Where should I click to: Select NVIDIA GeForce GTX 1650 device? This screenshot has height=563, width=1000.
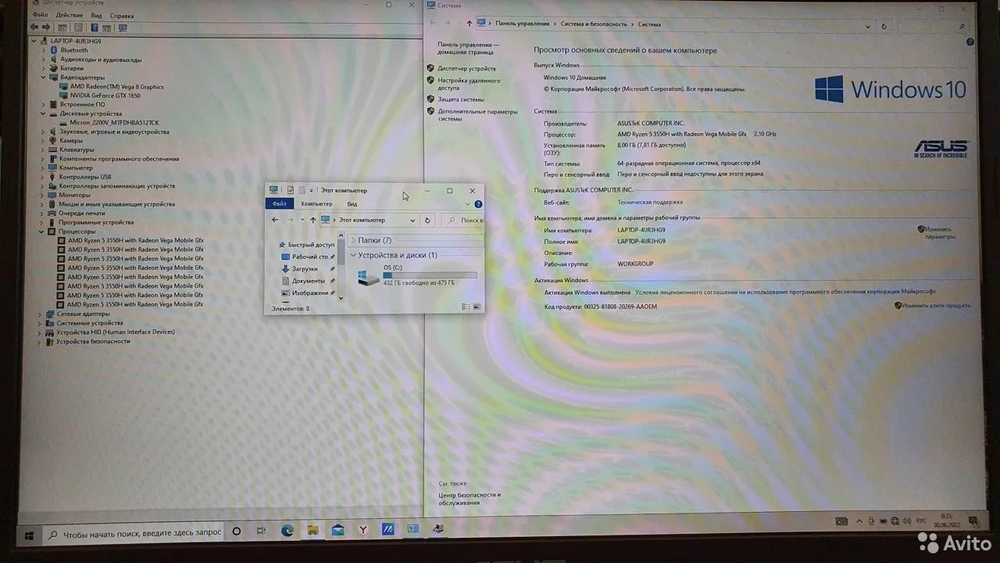pos(105,96)
